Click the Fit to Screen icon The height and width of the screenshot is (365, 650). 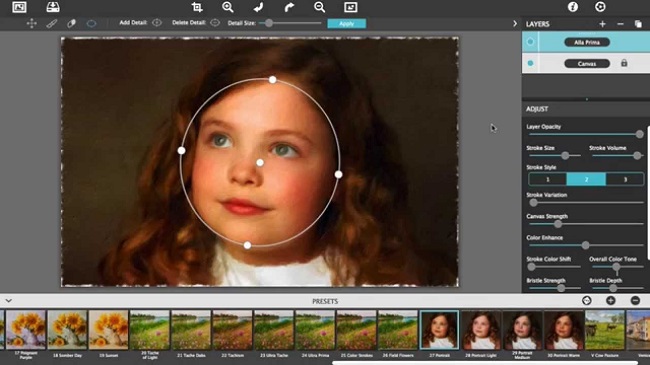pyautogui.click(x=350, y=7)
